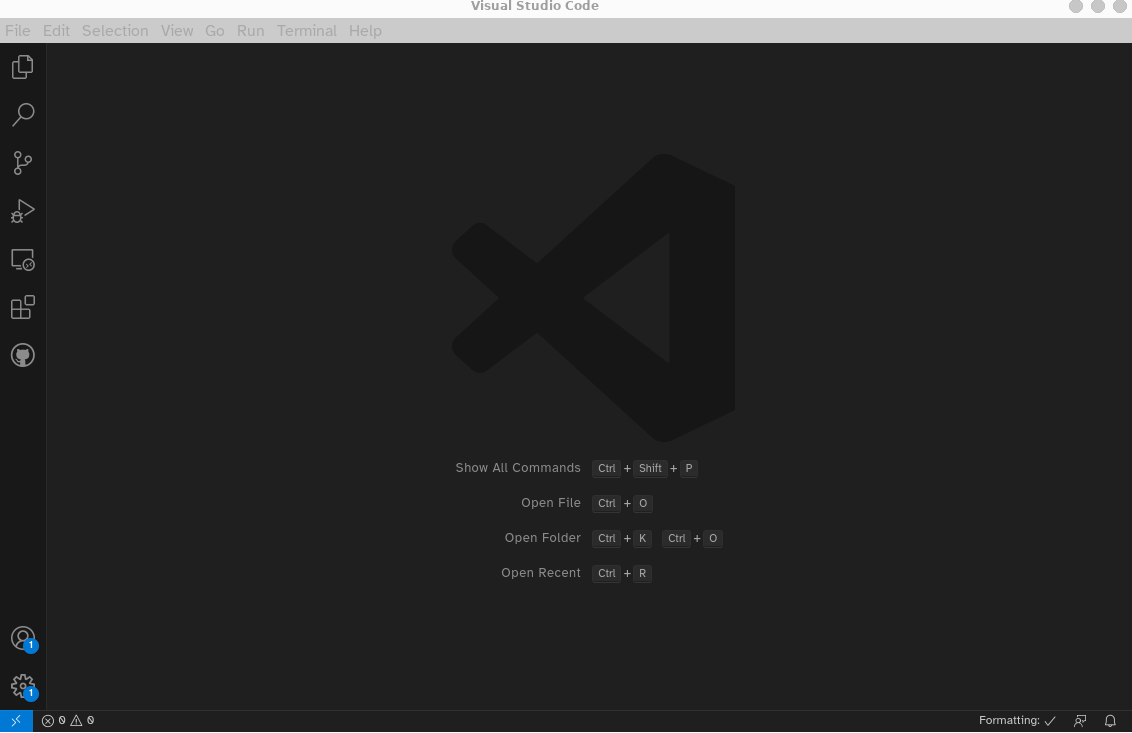The image size is (1132, 733).
Task: Click the errors and warnings counter
Action: (x=68, y=721)
